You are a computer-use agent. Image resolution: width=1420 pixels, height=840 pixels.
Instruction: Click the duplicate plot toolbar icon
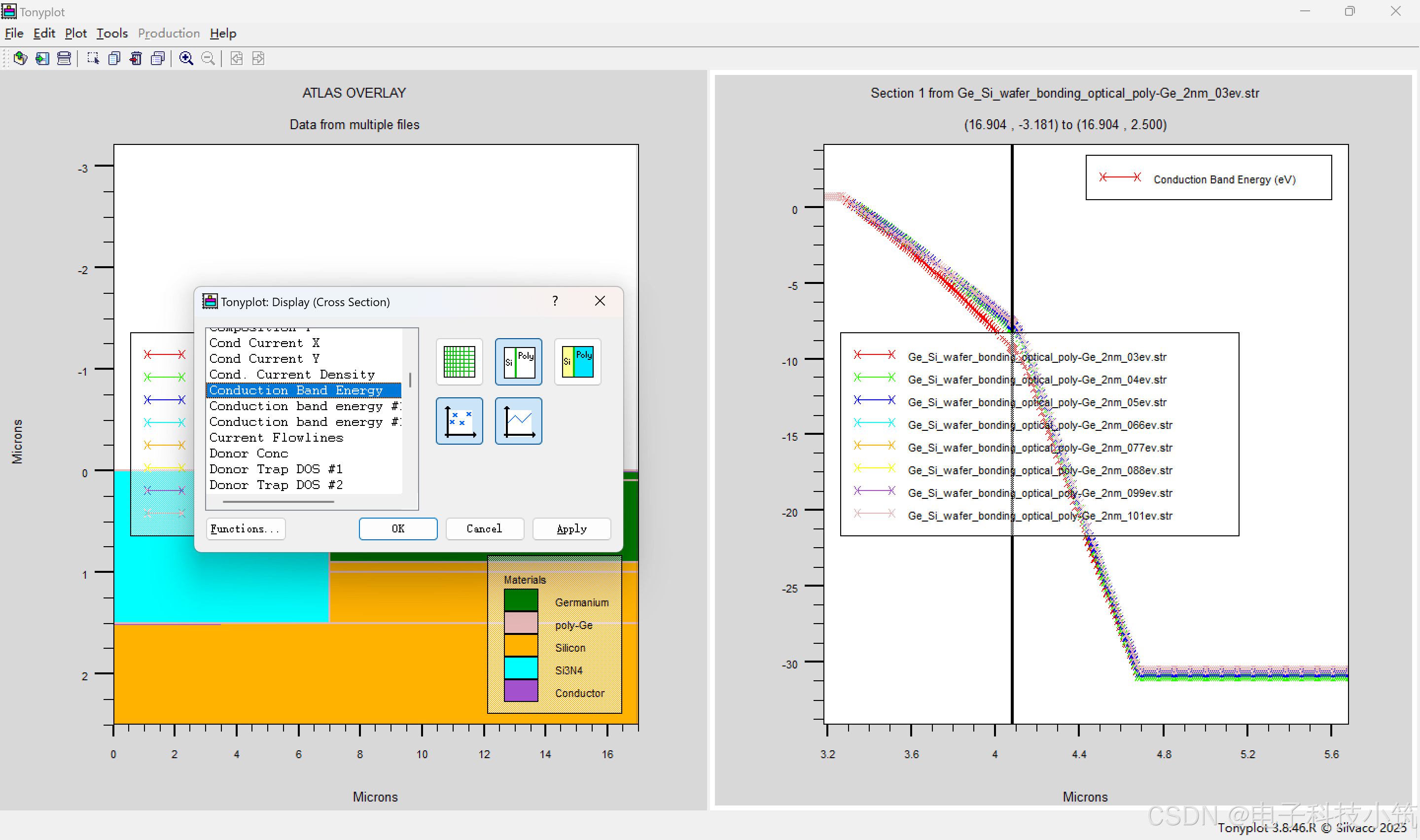tap(114, 58)
